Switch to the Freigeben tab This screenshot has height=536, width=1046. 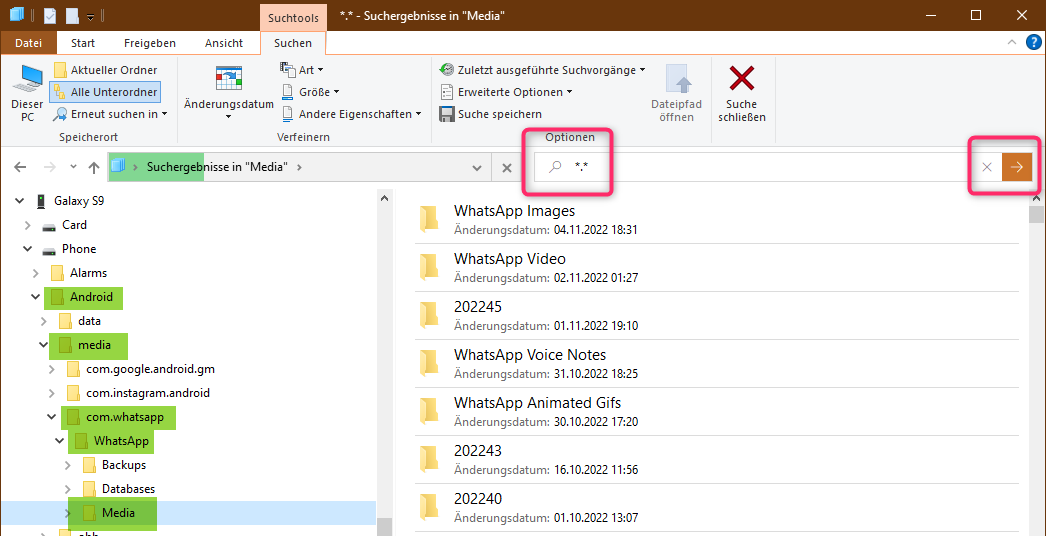(x=150, y=43)
